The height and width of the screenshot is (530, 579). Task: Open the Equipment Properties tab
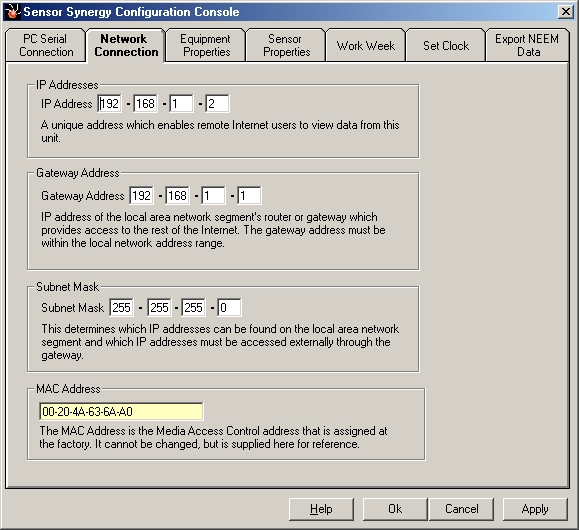[x=206, y=45]
